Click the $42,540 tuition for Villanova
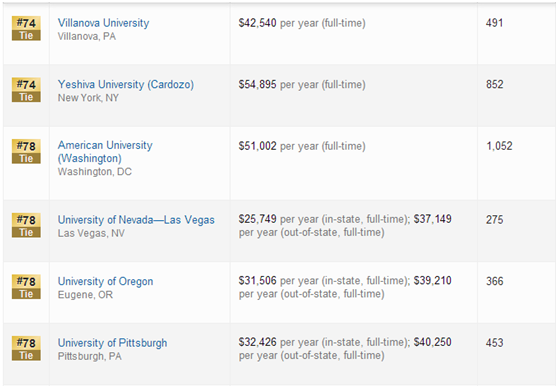558x388 pixels. pos(258,23)
